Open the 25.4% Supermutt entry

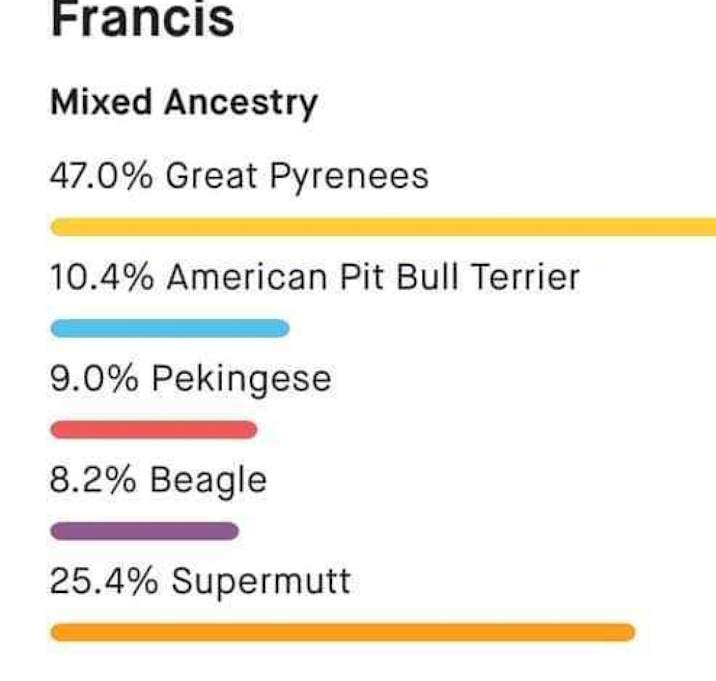pos(200,581)
